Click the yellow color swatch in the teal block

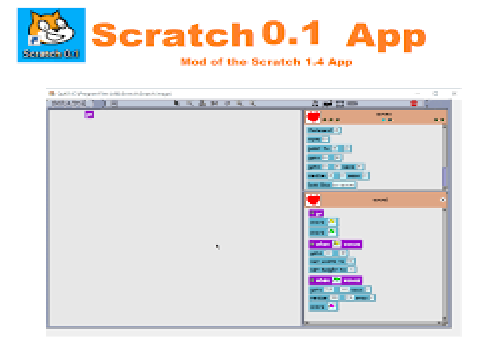tap(332, 222)
